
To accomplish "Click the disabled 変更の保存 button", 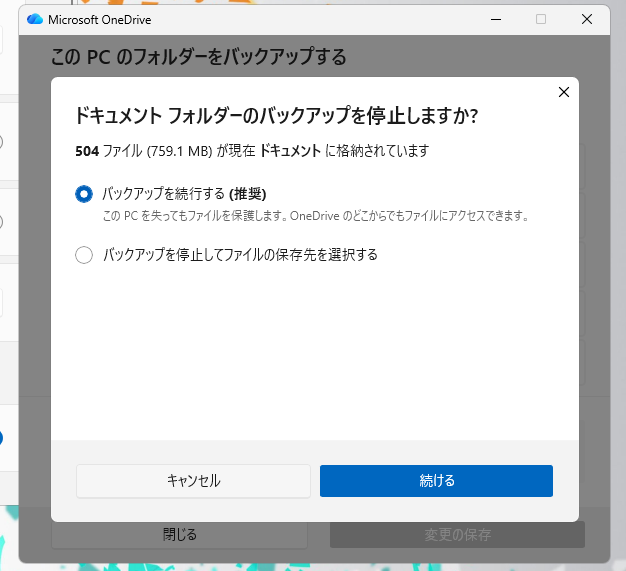I will 457,534.
